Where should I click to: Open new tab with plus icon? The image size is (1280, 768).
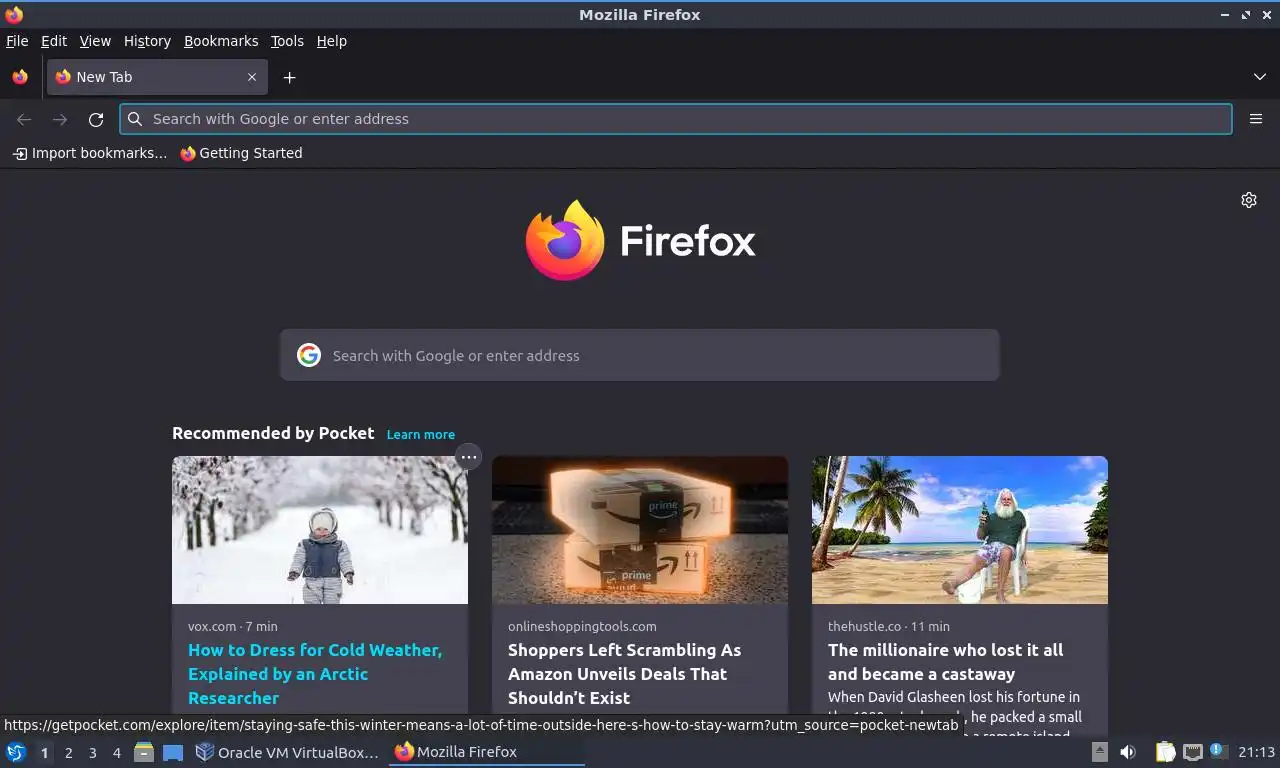tap(289, 77)
